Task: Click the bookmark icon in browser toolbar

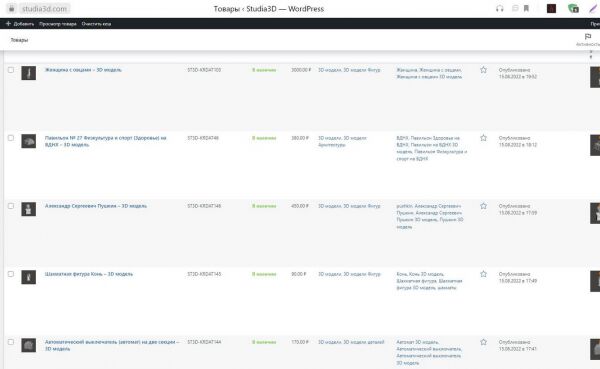Action: pyautogui.click(x=527, y=8)
